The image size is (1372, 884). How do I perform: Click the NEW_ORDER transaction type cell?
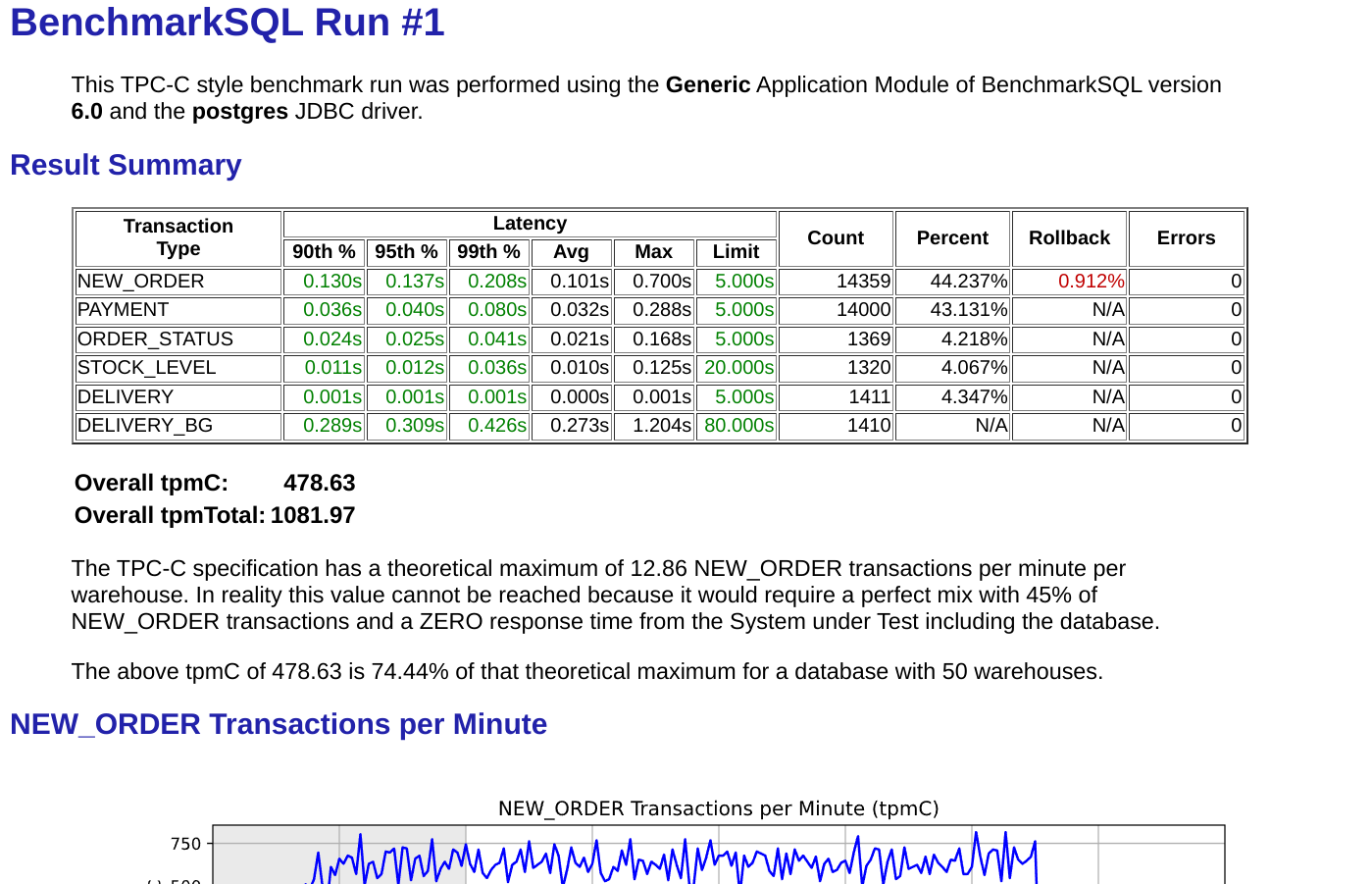(x=141, y=281)
